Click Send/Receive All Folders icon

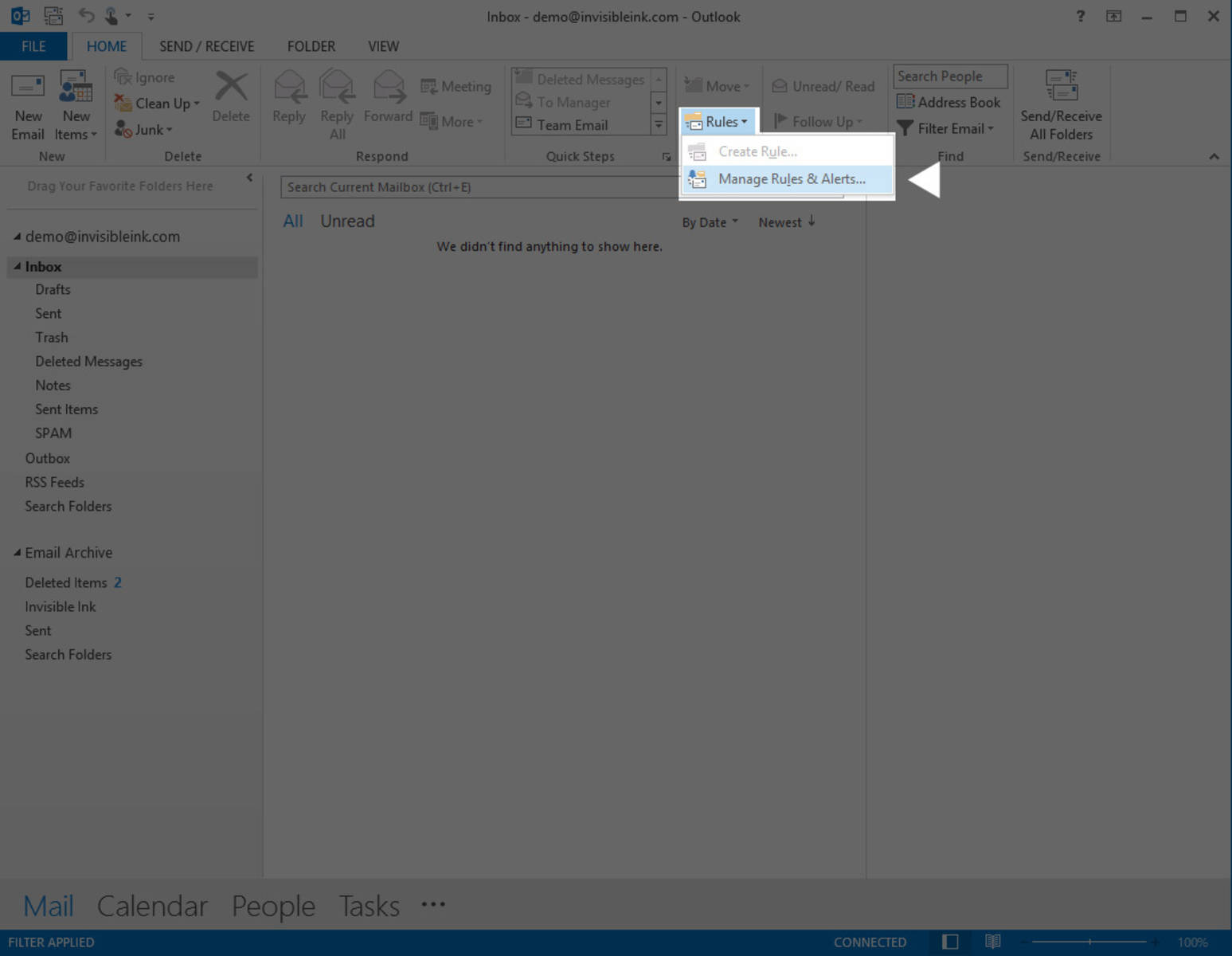pos(1062,86)
